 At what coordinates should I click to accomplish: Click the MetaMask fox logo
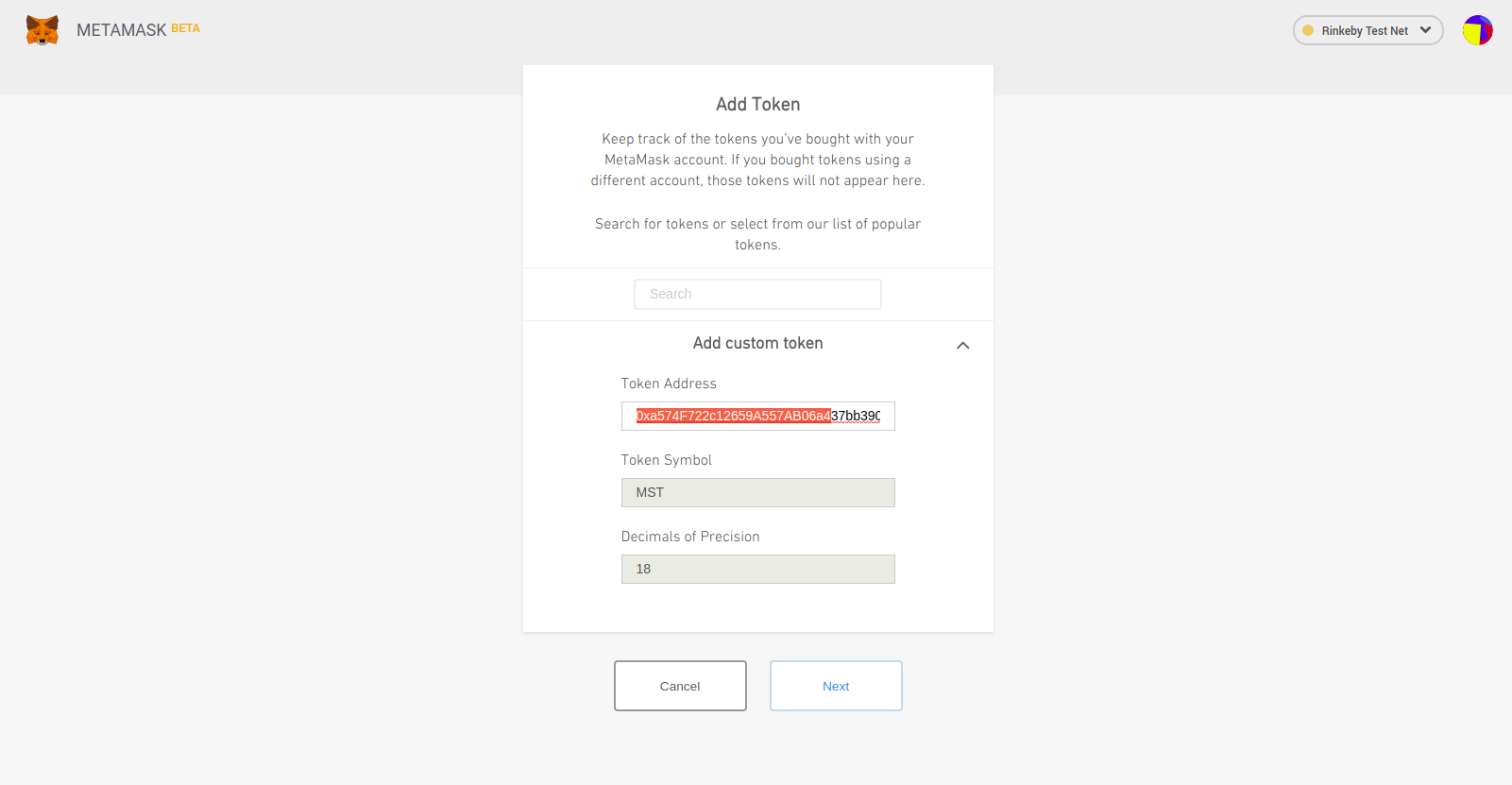(42, 30)
